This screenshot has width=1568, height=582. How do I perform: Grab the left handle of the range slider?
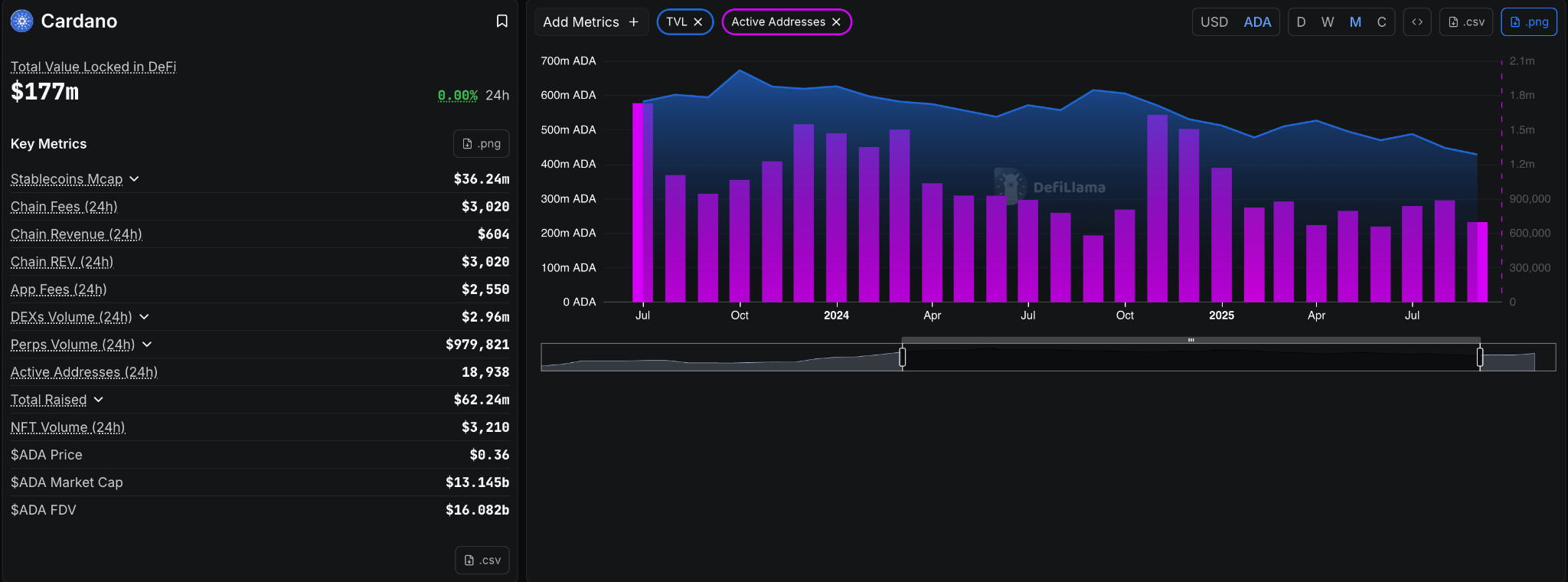[x=902, y=357]
